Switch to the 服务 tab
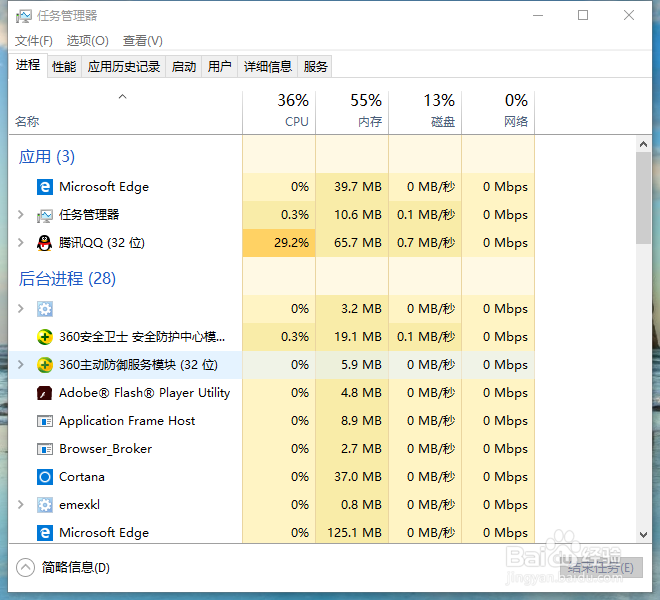 pos(315,67)
